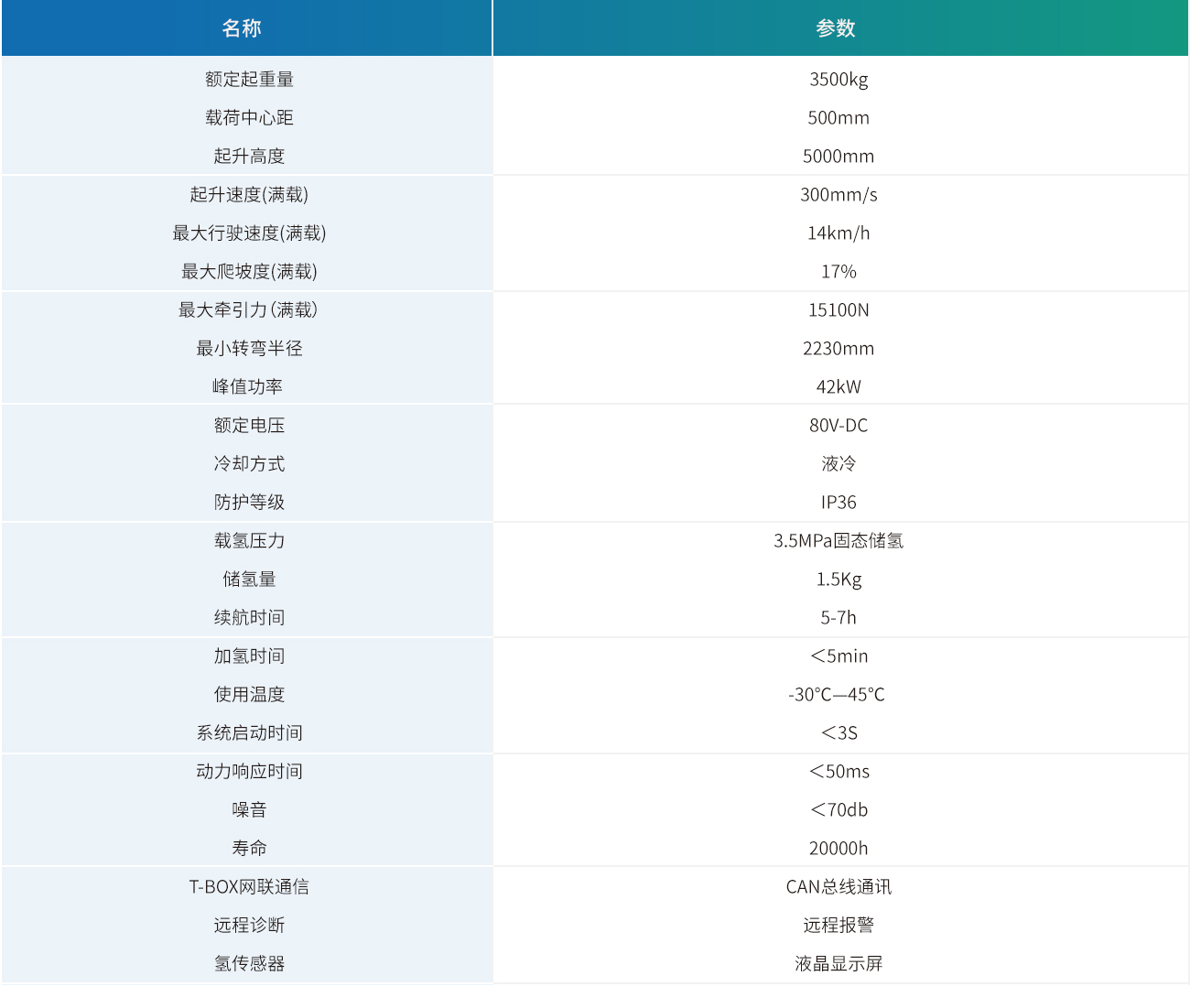Click the 42kW peak power value
Screen dimensions: 1190x1008
click(838, 387)
